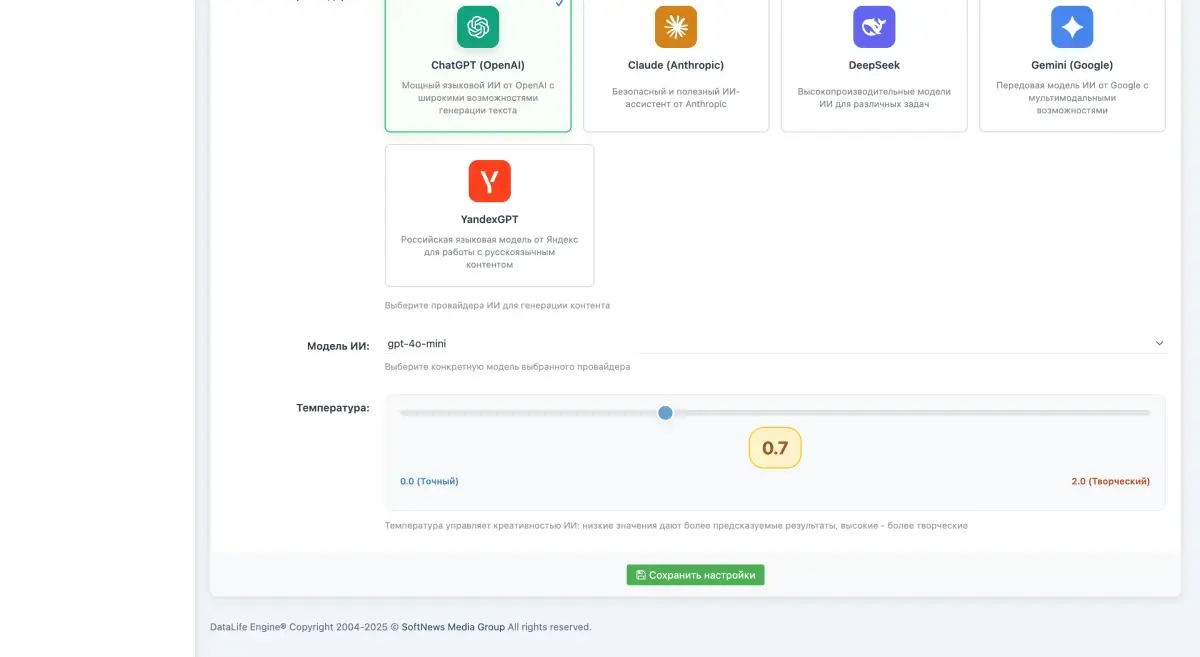Open the SoftNews Media Group link
Screen dimensions: 1200x657
(453, 627)
